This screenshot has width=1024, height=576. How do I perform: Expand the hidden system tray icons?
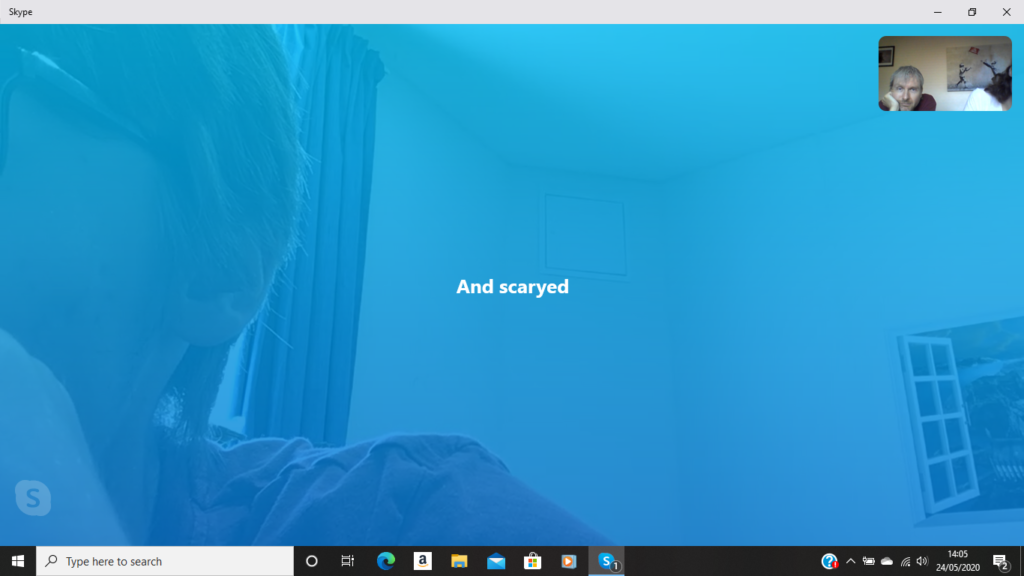pos(851,561)
